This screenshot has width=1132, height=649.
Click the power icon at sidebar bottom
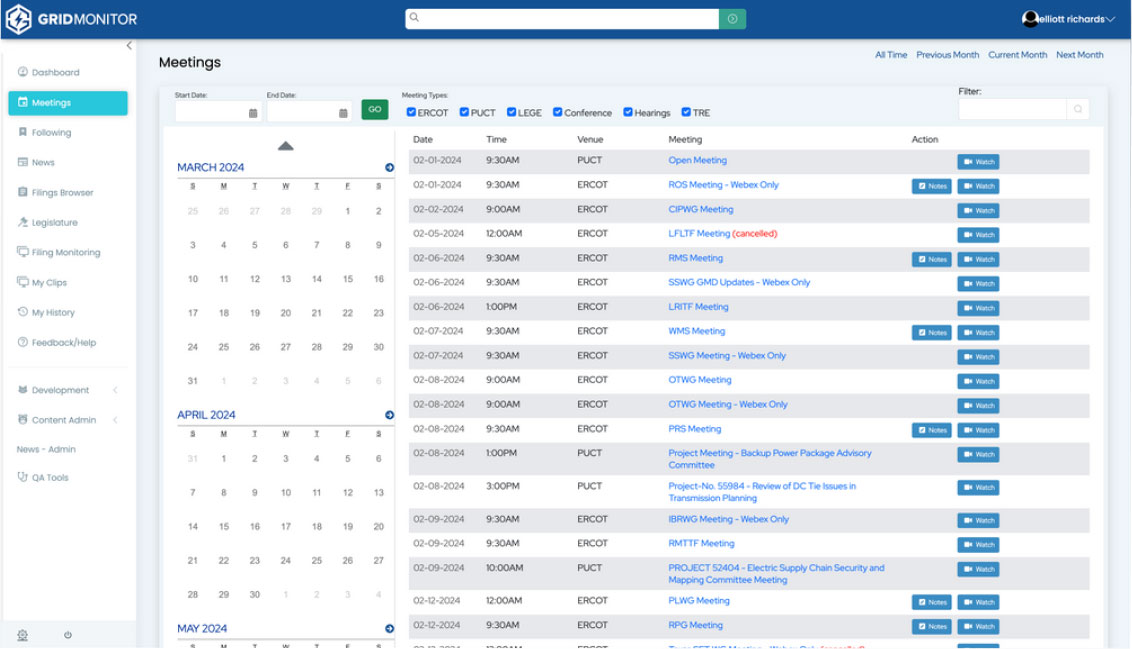68,635
